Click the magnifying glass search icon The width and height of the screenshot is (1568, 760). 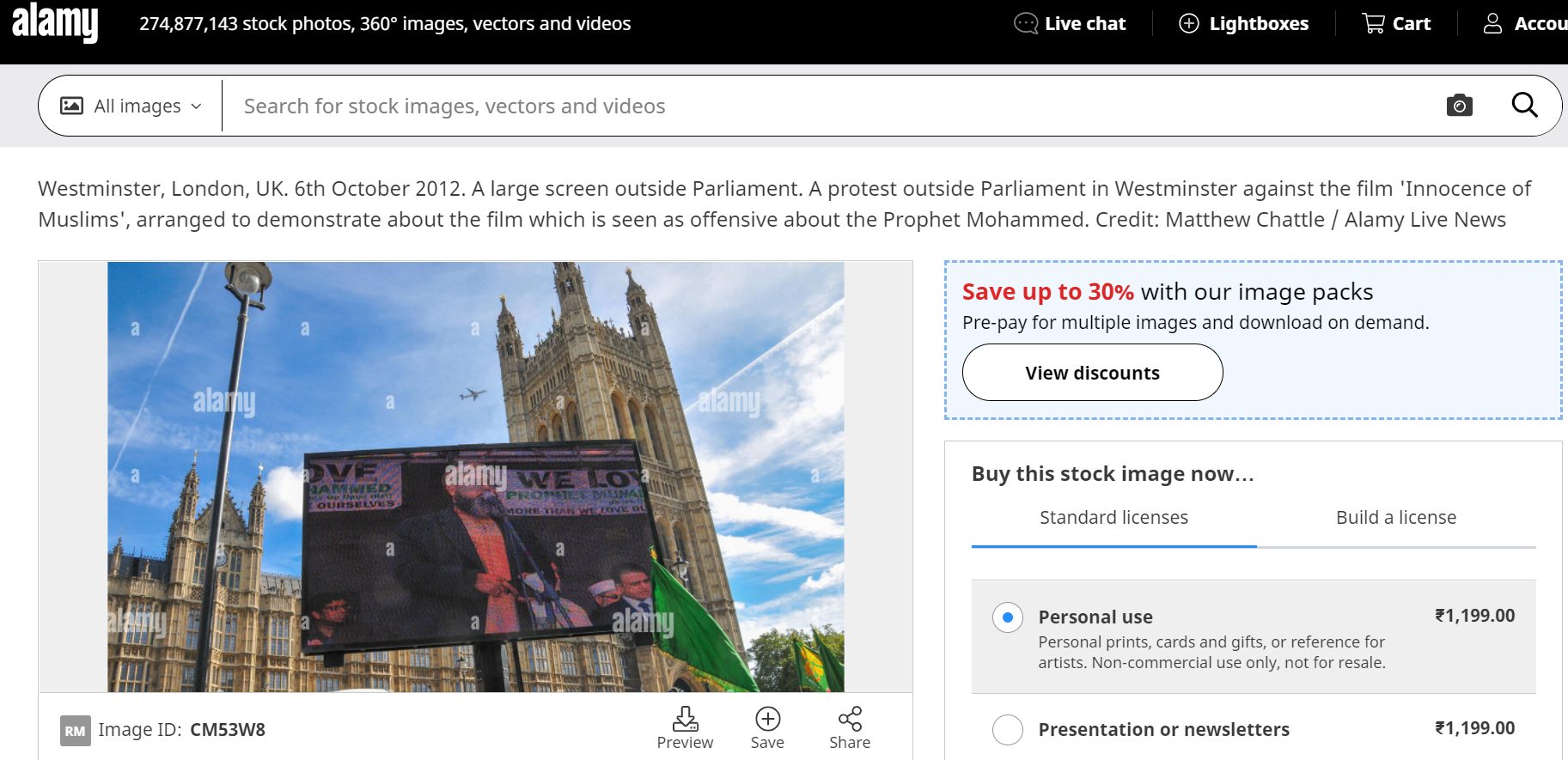[x=1524, y=105]
